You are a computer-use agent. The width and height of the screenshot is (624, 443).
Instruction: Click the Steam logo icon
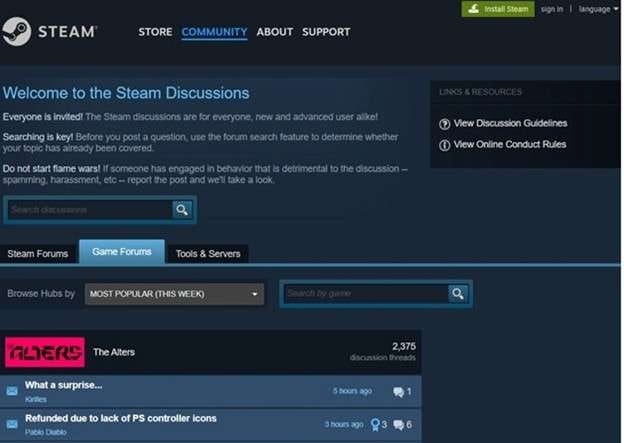16,31
